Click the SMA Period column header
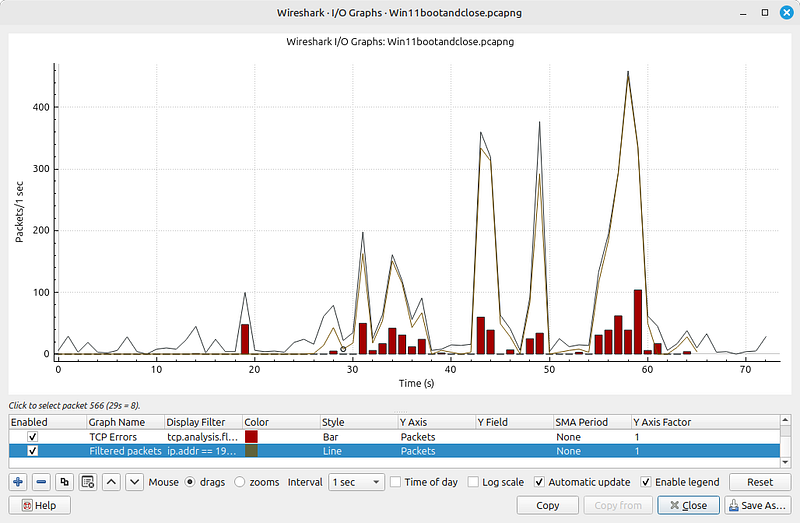This screenshot has width=800, height=523. [592, 422]
